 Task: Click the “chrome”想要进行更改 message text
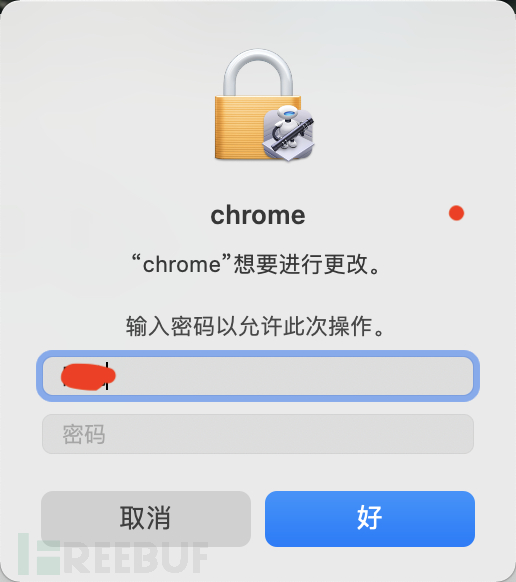point(257,264)
